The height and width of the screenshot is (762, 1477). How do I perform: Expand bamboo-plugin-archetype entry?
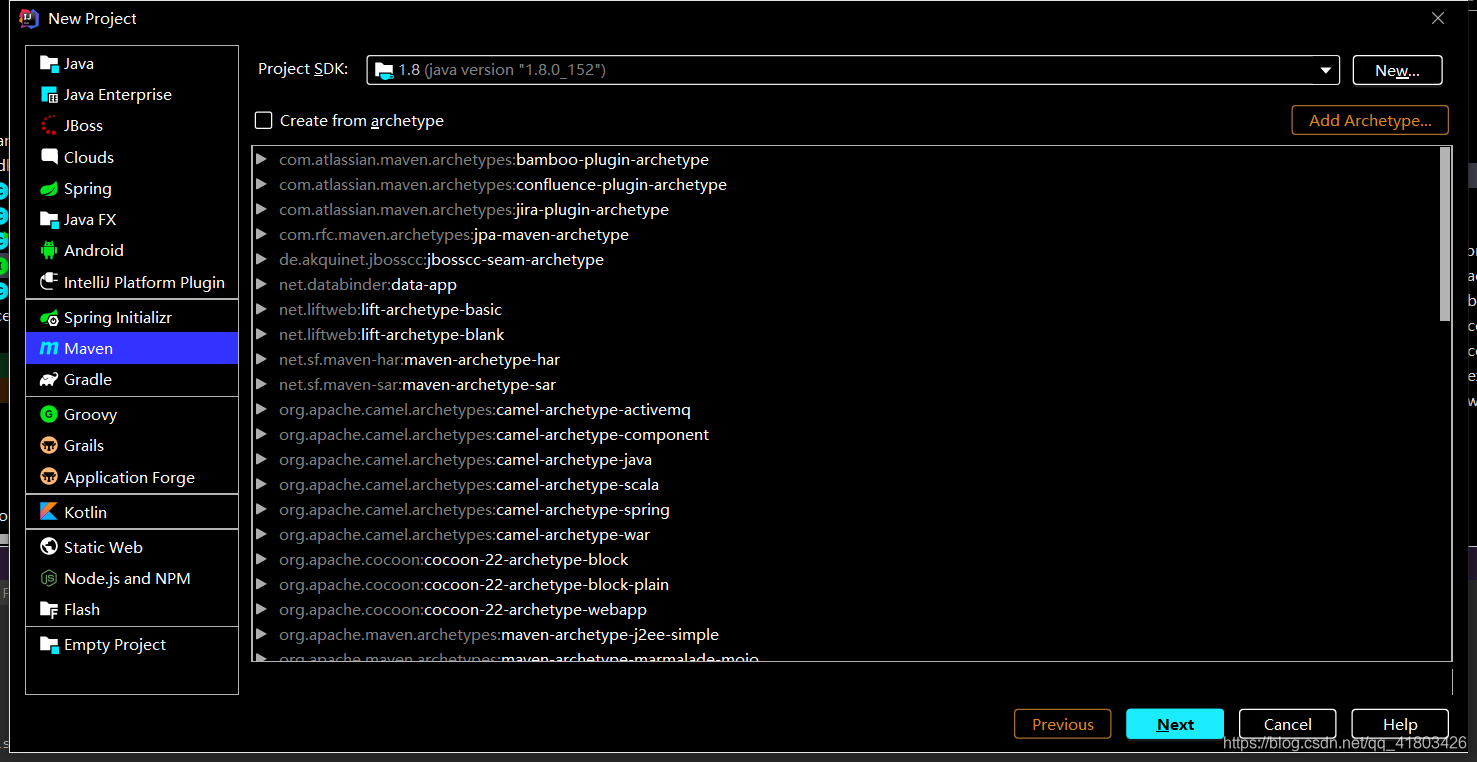tap(261, 160)
